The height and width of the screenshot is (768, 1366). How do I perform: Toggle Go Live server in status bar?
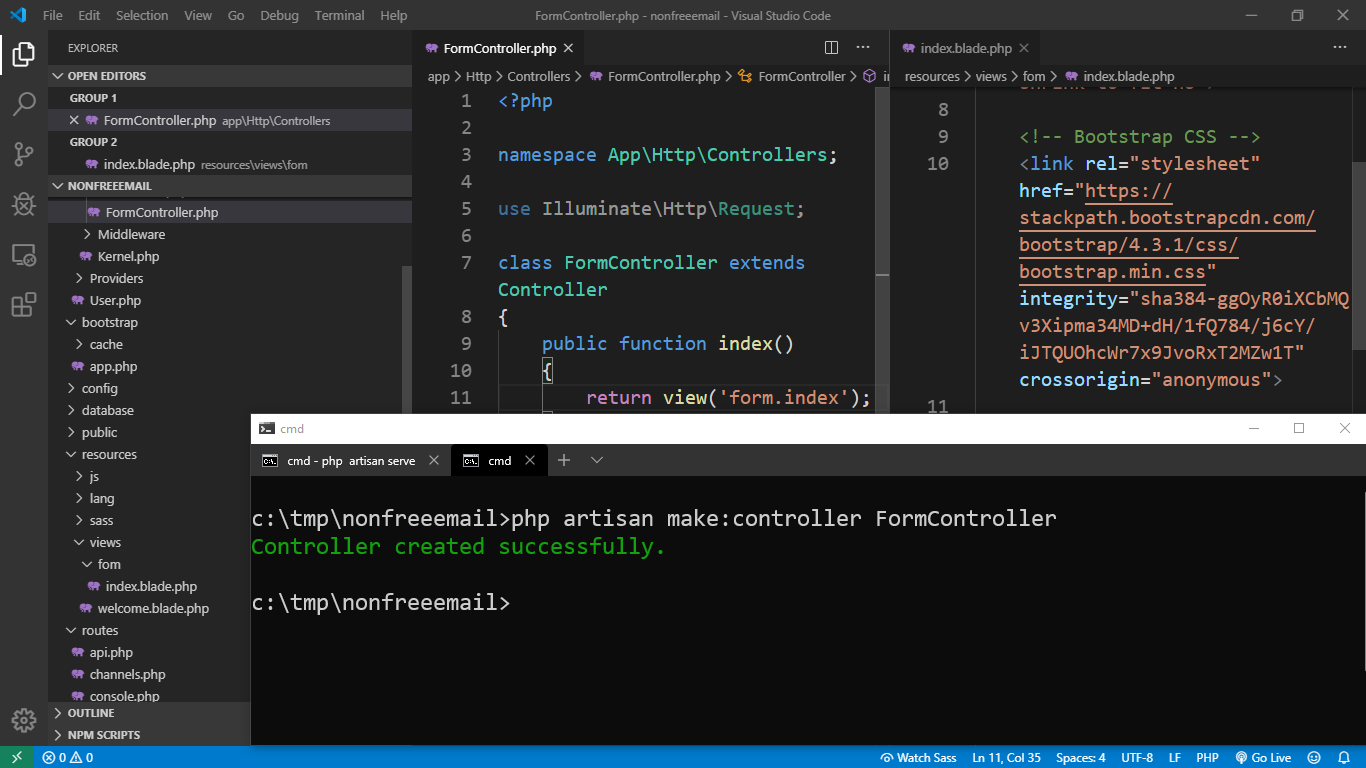click(x=1263, y=758)
